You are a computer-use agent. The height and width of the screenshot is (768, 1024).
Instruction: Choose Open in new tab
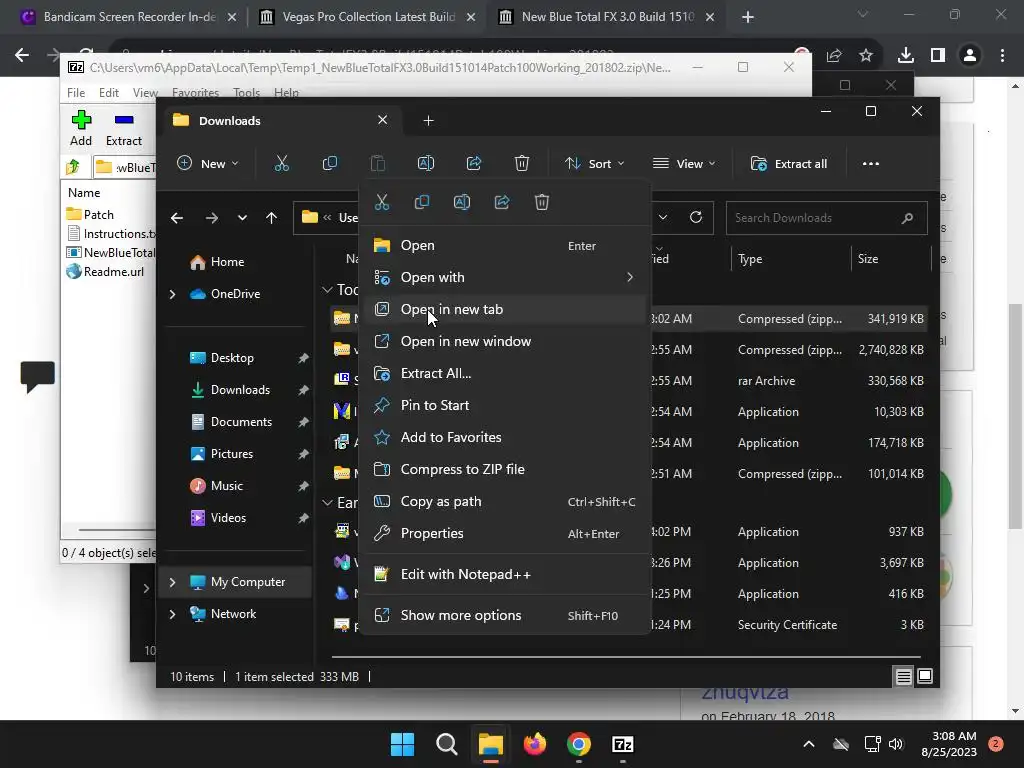coord(504,310)
